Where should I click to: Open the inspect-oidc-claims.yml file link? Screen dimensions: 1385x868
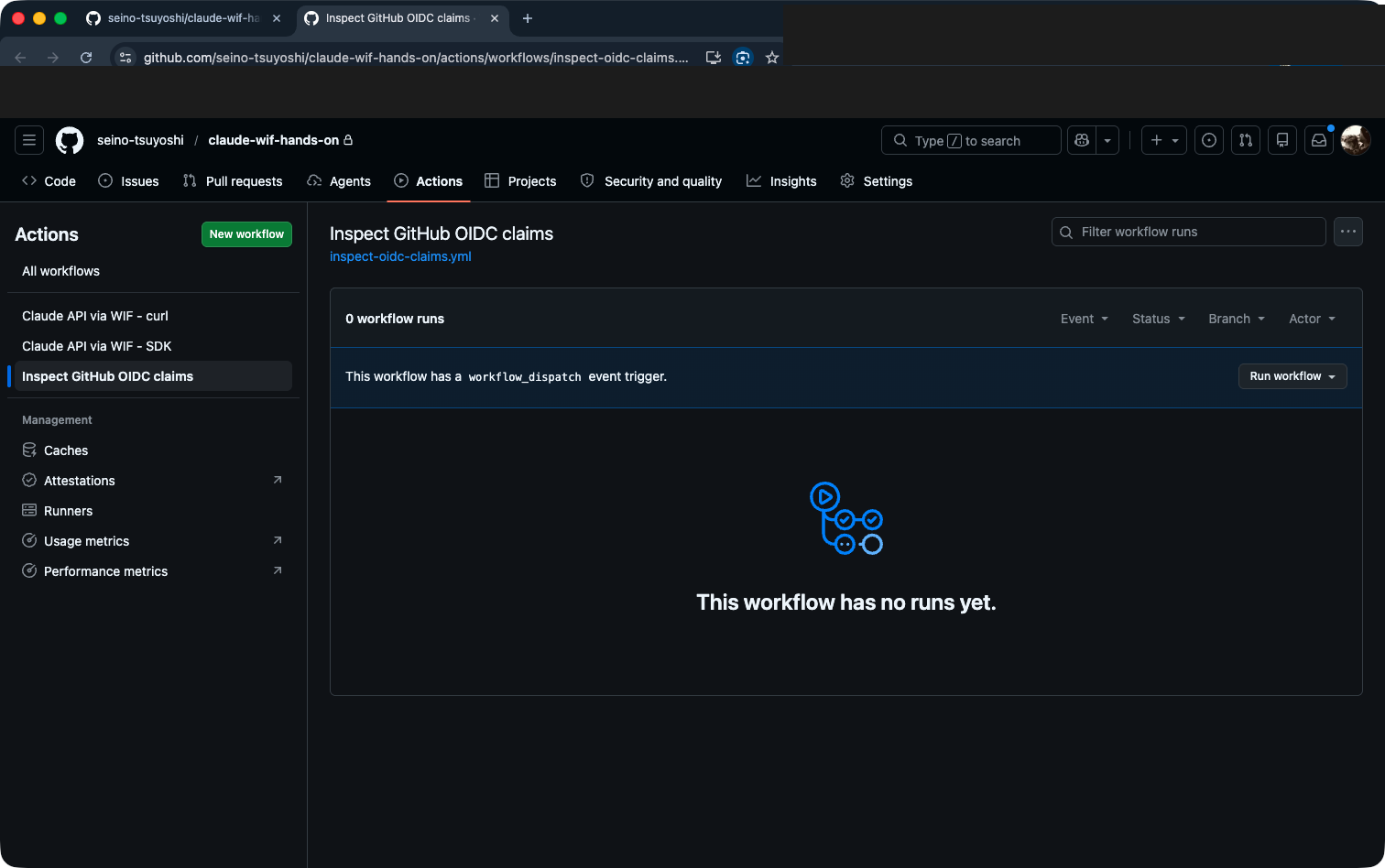click(x=400, y=256)
